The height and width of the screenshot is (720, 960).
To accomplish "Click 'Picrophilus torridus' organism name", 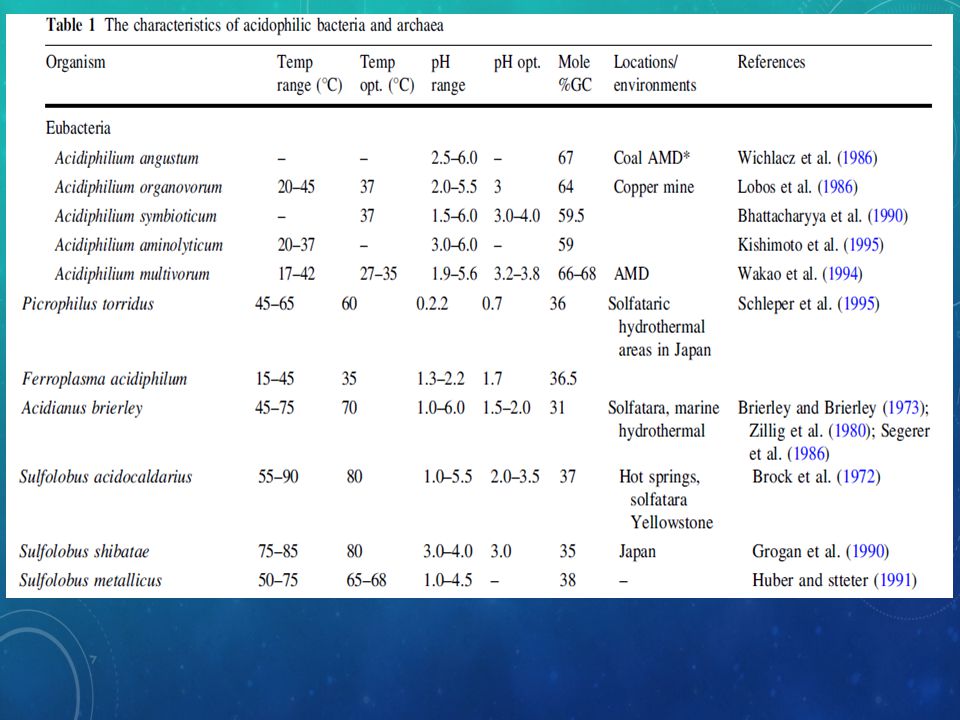I will coord(88,304).
